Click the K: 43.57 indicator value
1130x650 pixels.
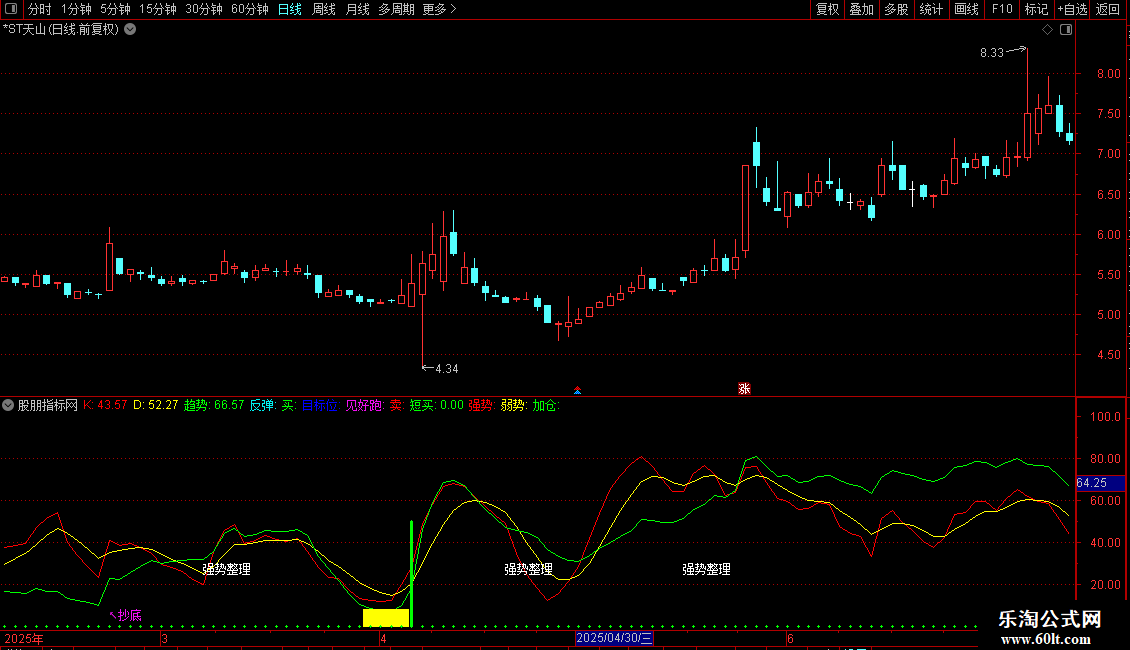[105, 405]
